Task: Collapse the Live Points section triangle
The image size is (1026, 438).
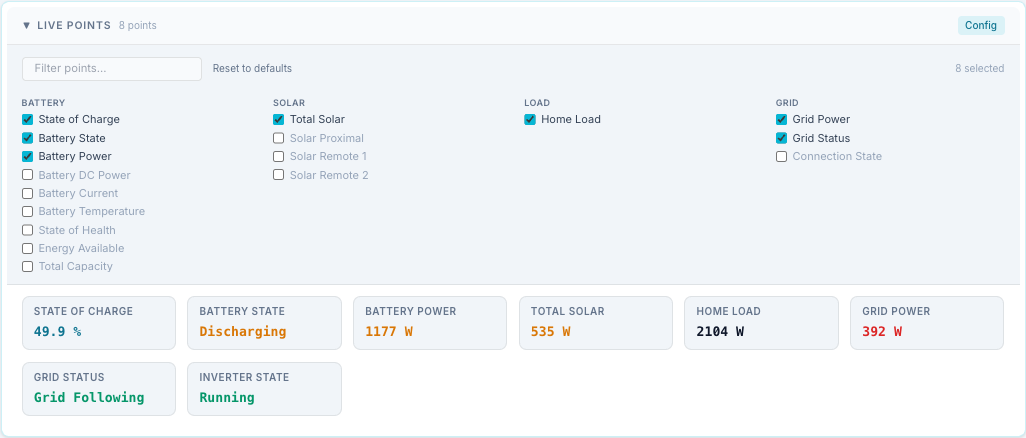Action: [26, 26]
